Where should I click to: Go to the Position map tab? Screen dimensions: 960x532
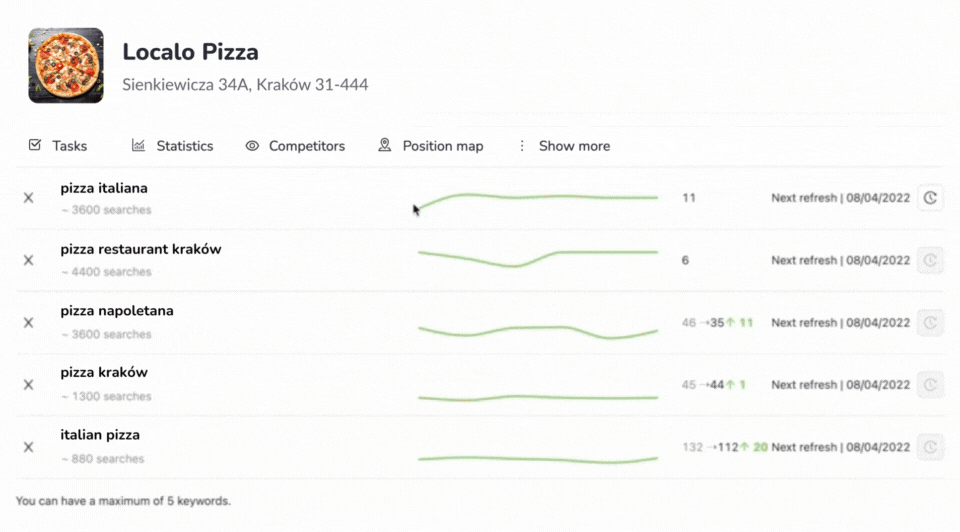431,146
